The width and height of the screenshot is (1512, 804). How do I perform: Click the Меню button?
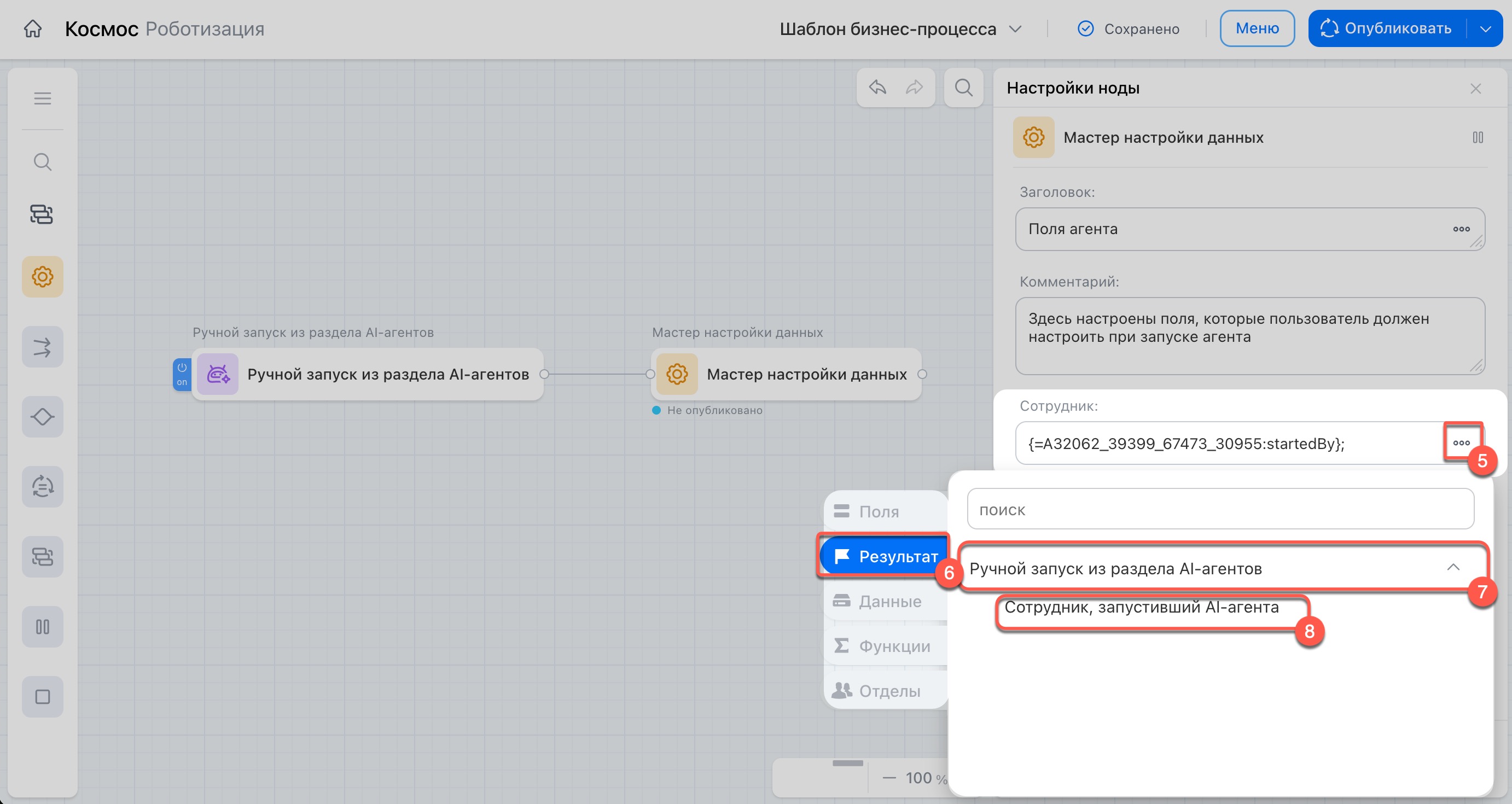point(1257,29)
